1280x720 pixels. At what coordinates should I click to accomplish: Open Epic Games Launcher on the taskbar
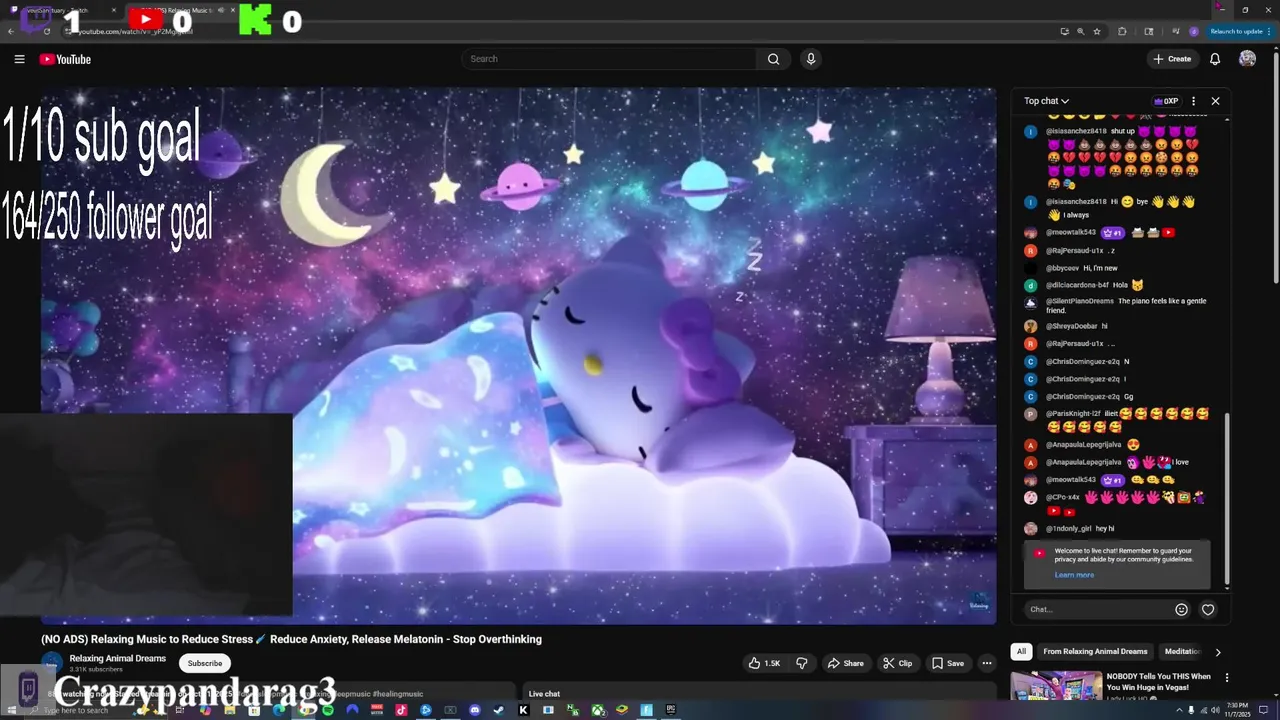pyautogui.click(x=670, y=710)
